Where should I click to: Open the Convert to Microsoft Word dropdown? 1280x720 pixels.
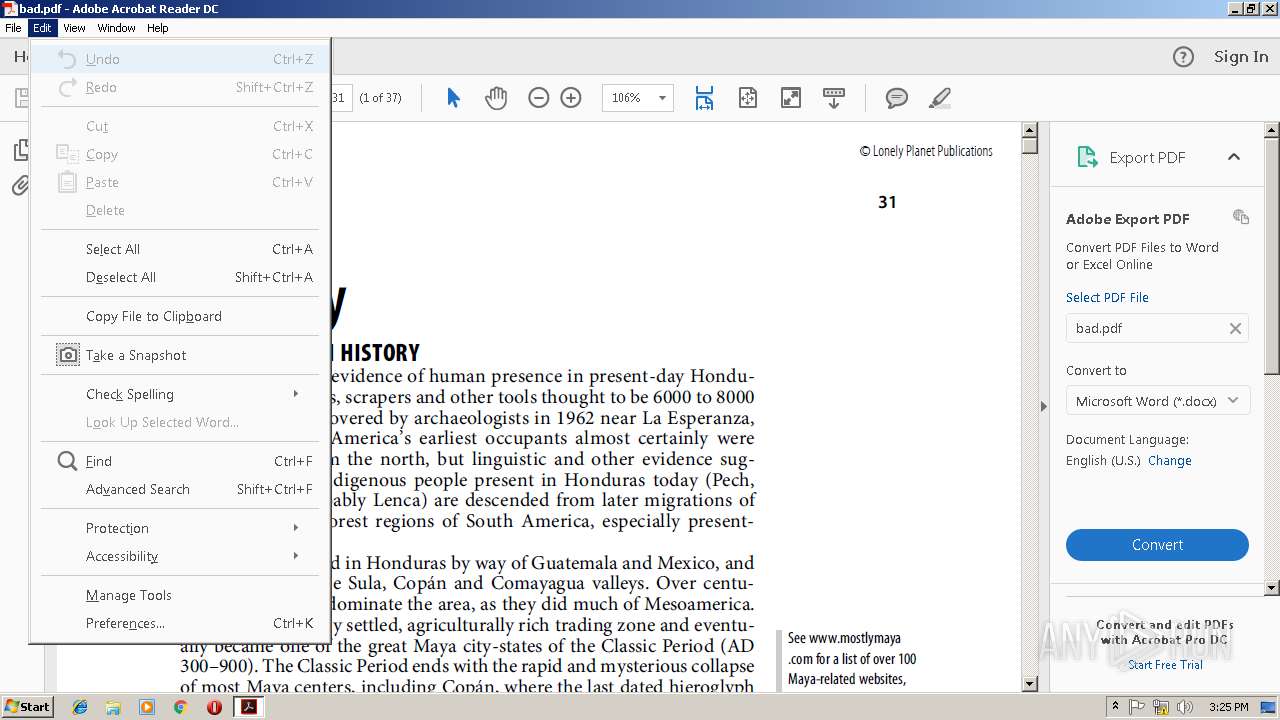pyautogui.click(x=1157, y=401)
